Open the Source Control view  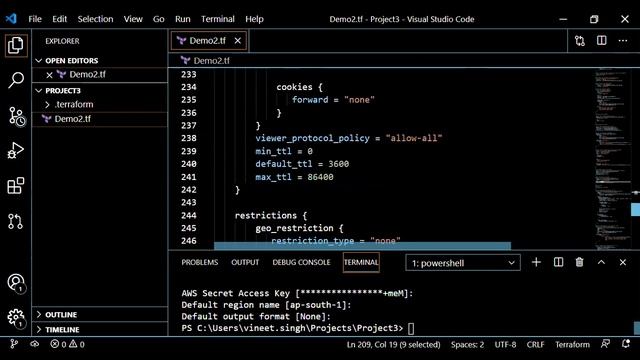point(16,116)
